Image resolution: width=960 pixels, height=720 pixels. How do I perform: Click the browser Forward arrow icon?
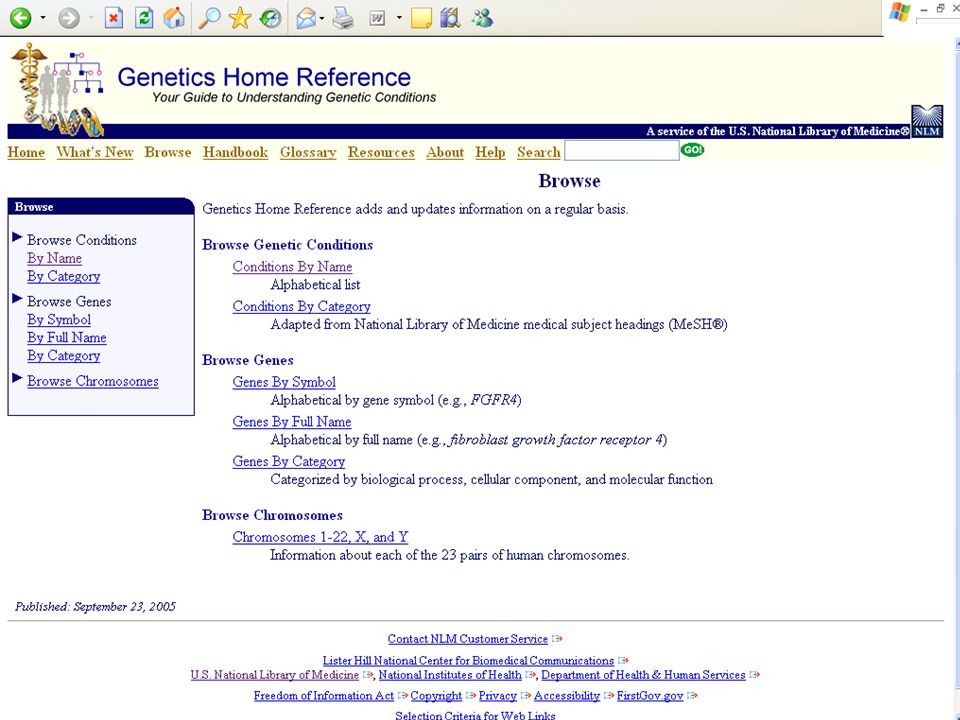click(x=69, y=18)
